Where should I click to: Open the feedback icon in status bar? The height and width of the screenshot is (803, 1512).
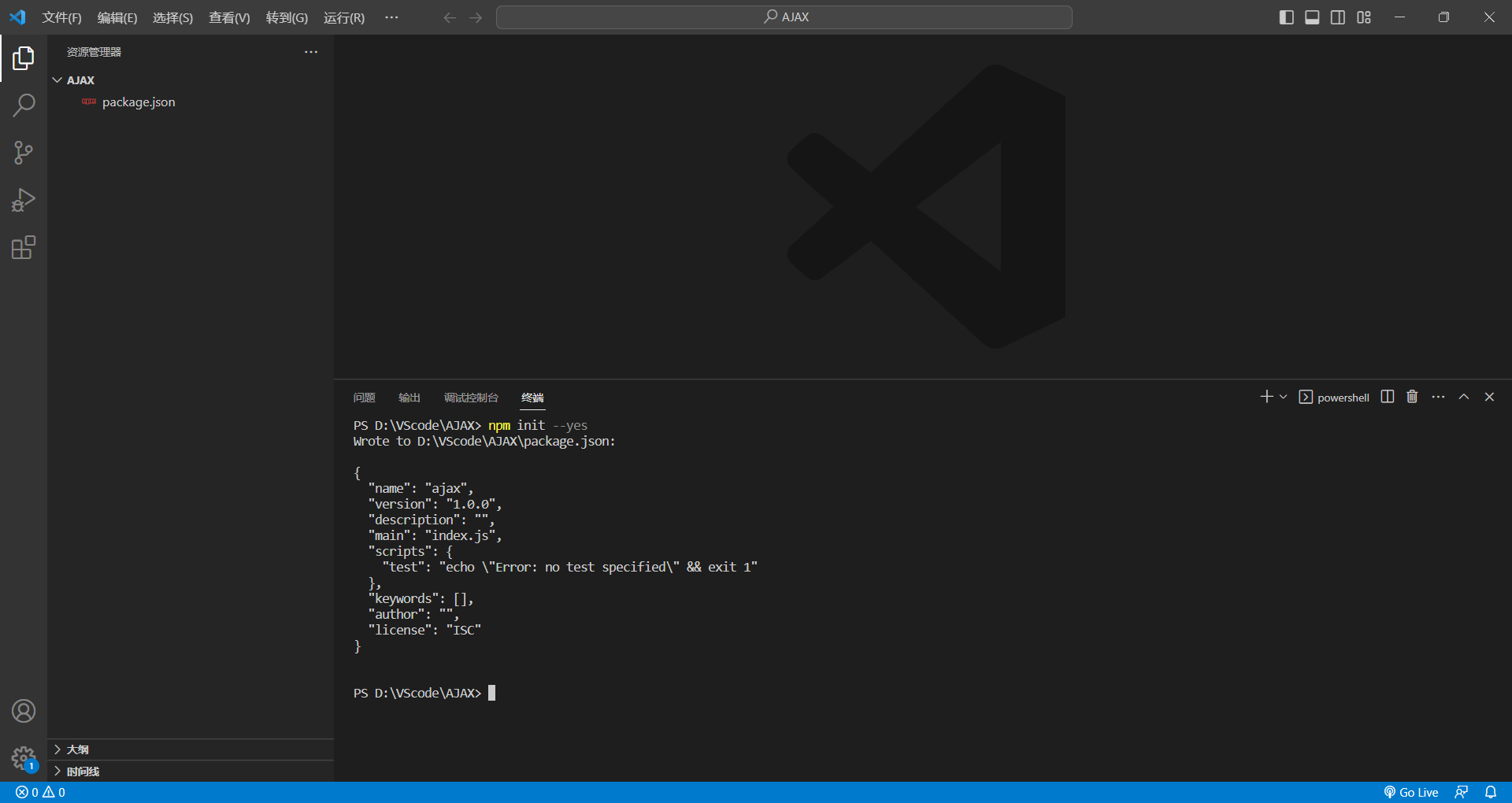pos(1462,792)
